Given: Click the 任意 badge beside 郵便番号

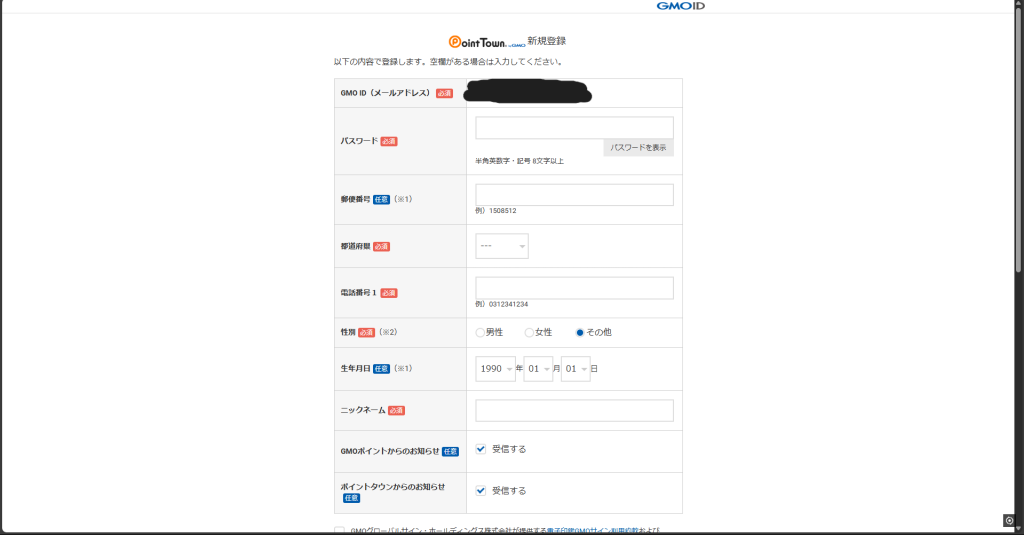Looking at the screenshot, I should (x=381, y=200).
